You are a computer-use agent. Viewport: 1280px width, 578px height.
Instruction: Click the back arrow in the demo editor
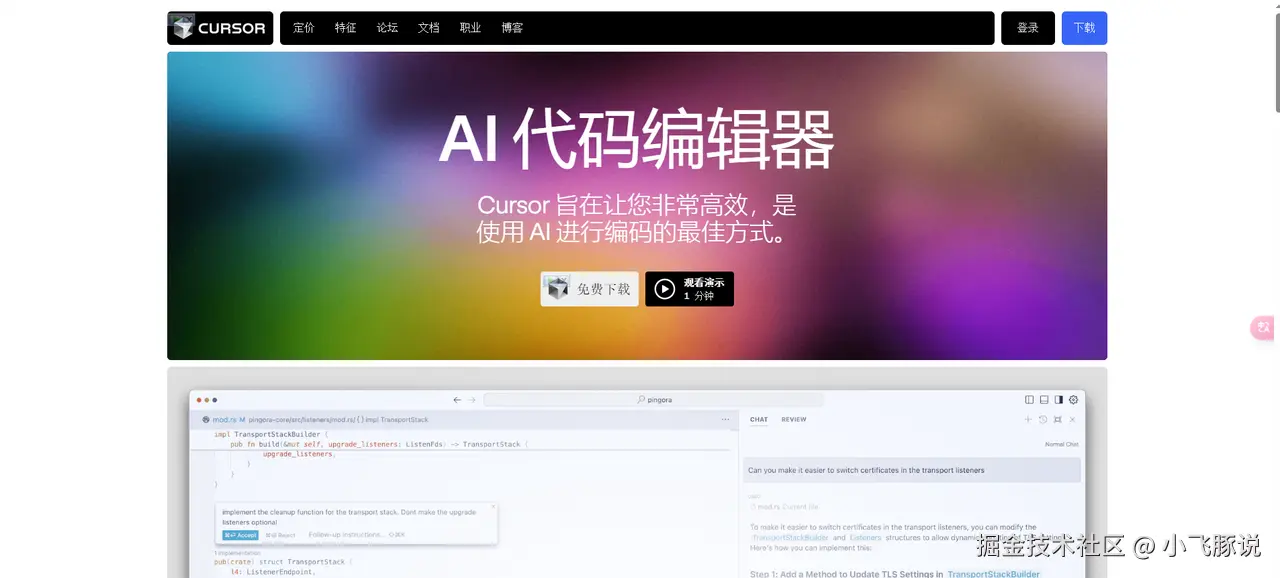[457, 400]
